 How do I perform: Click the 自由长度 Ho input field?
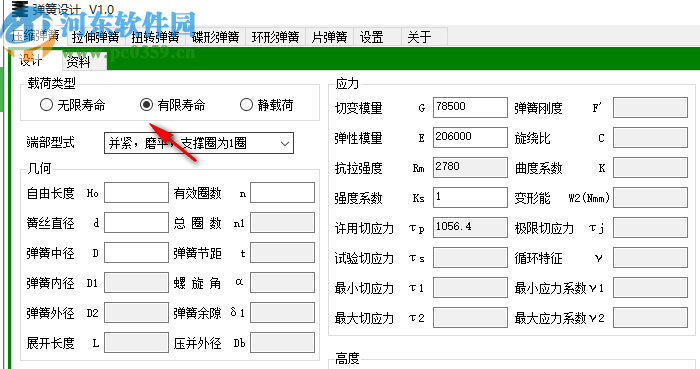136,193
